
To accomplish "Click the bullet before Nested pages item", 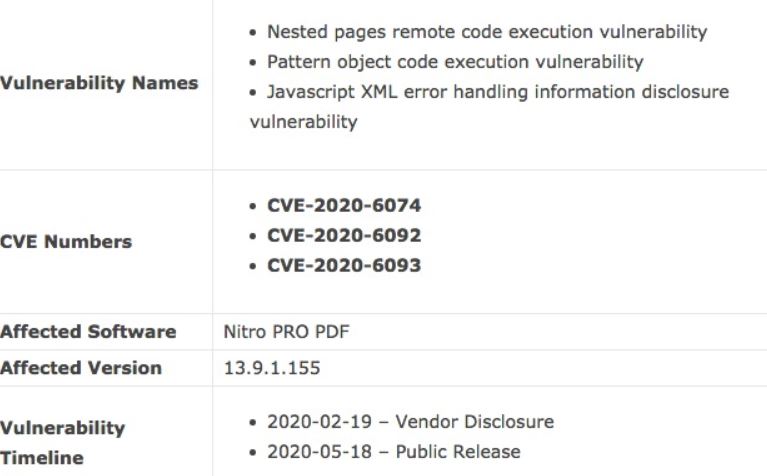I will click(252, 33).
